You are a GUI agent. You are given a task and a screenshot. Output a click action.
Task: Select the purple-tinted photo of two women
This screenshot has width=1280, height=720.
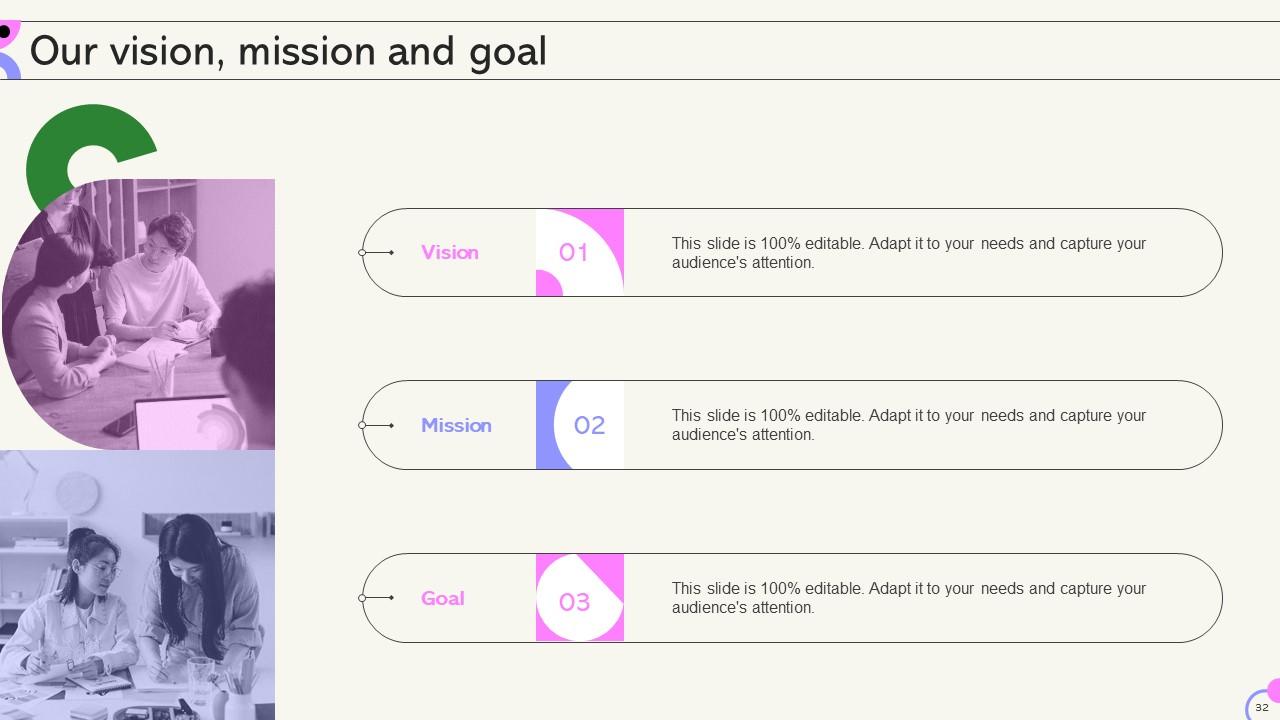pyautogui.click(x=137, y=585)
